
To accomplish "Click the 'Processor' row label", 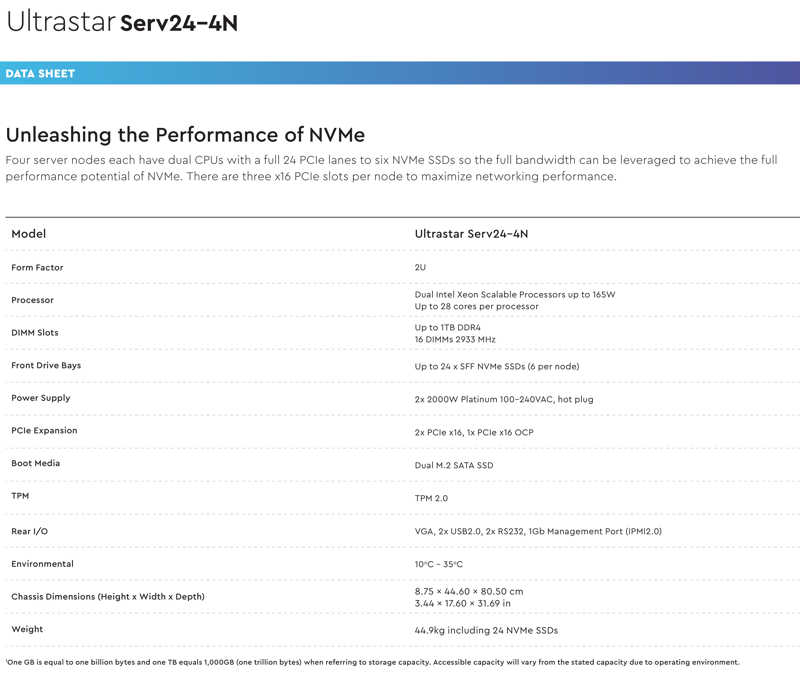I will coord(32,300).
